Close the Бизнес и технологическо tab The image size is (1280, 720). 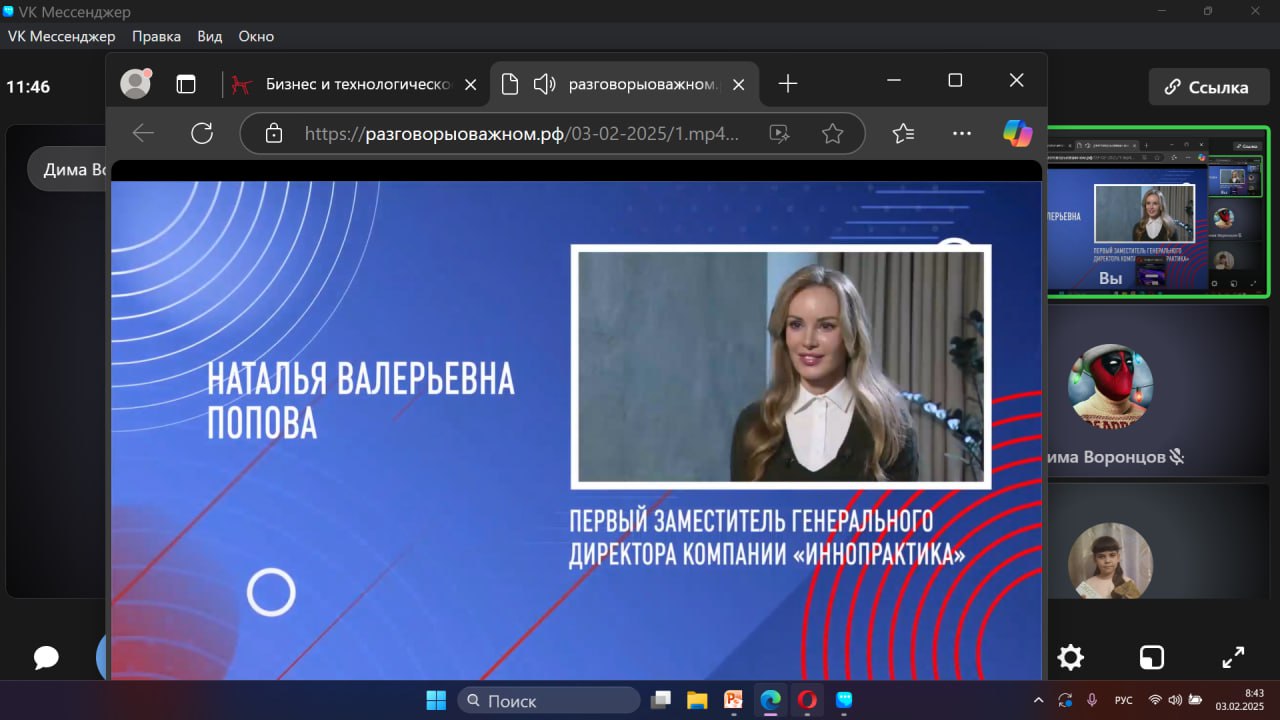click(471, 85)
